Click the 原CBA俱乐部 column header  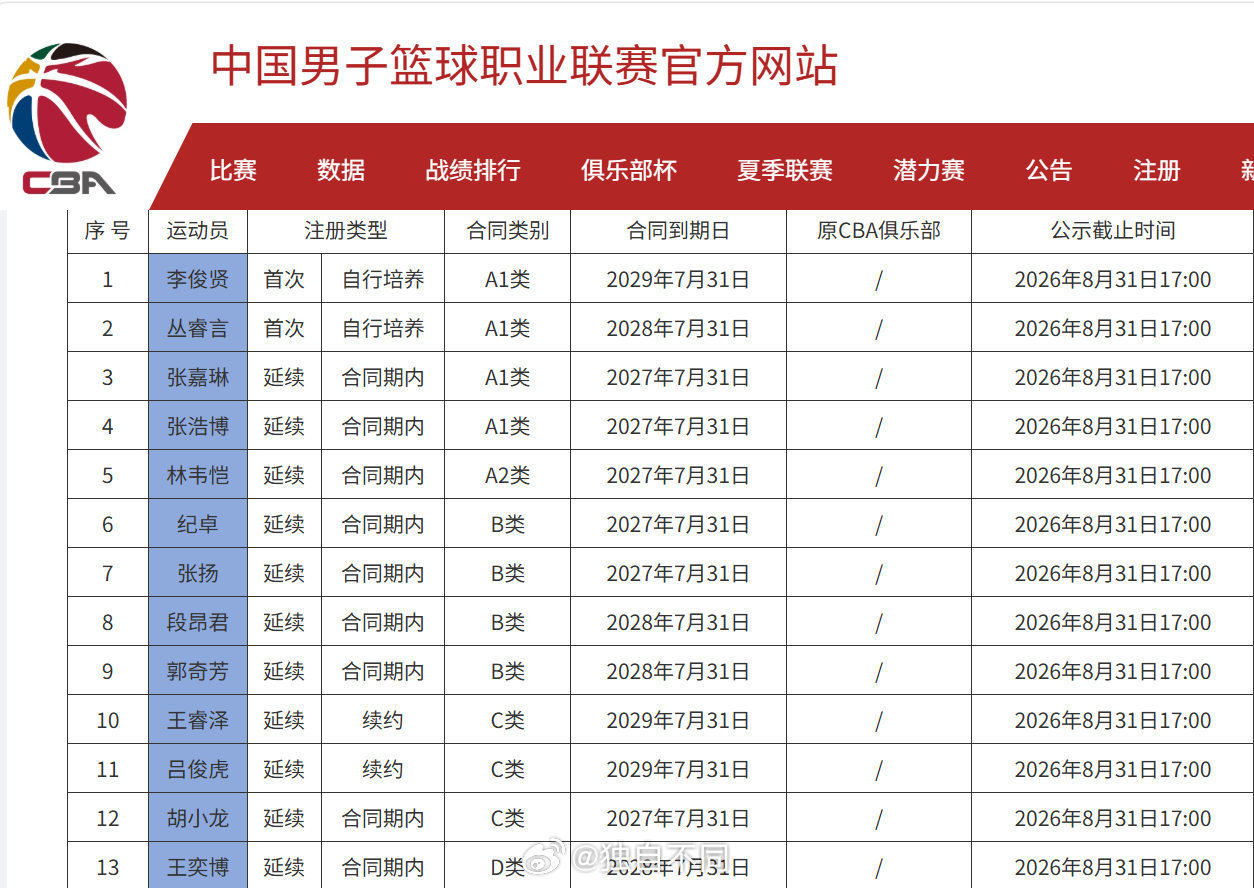click(879, 231)
